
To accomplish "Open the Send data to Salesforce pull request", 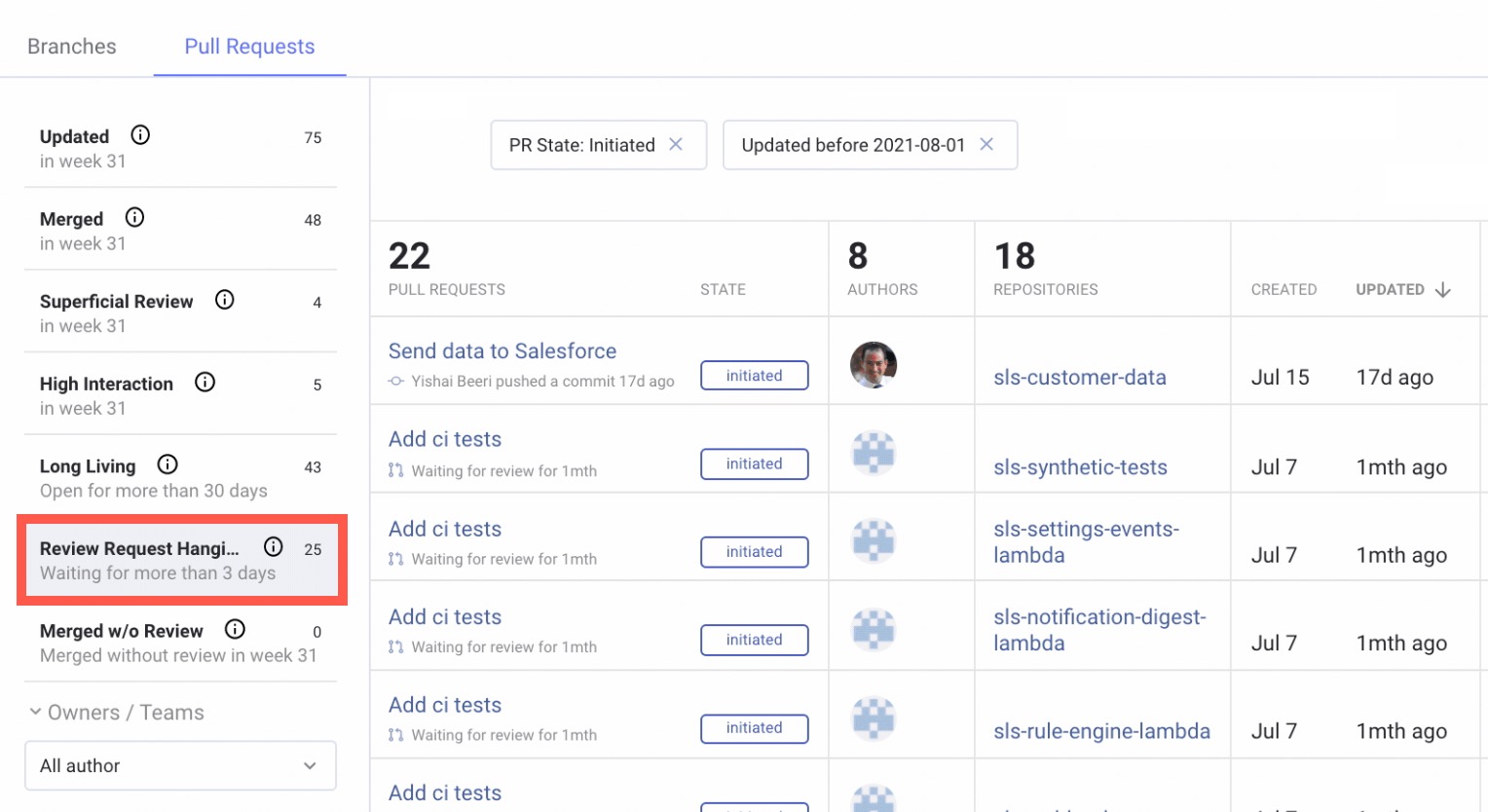I will tap(502, 351).
